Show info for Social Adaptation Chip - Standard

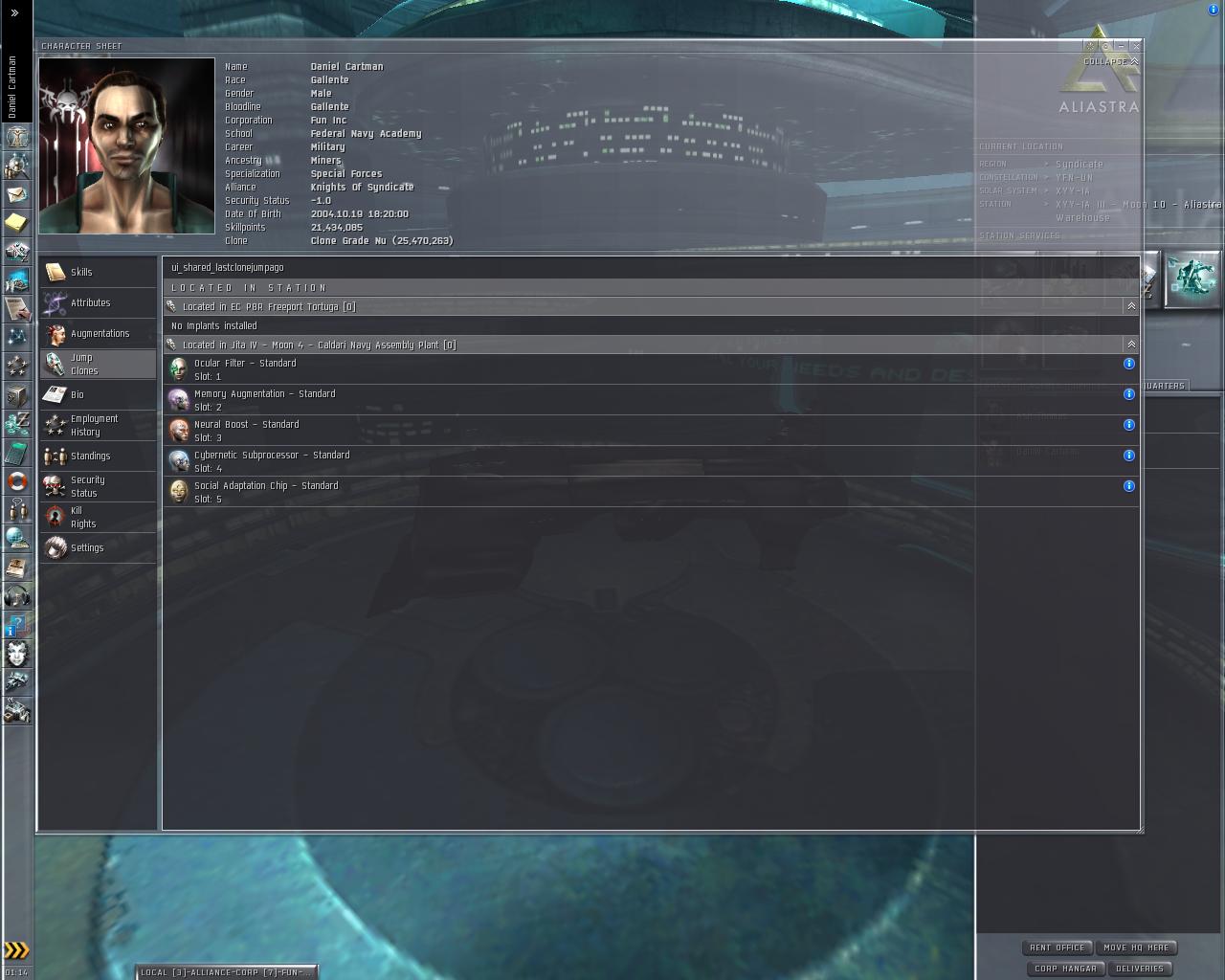[1129, 486]
